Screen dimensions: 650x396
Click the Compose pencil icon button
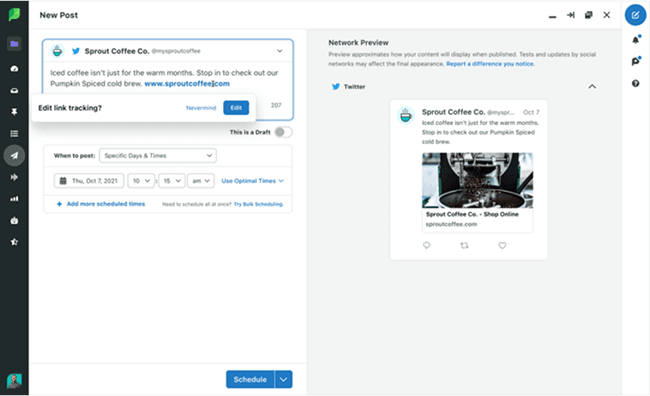(635, 15)
